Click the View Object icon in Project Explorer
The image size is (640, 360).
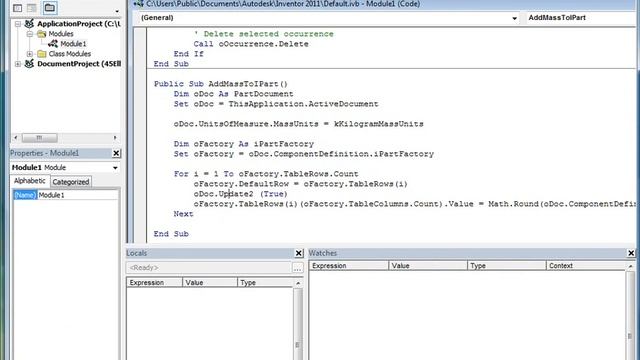point(32,8)
